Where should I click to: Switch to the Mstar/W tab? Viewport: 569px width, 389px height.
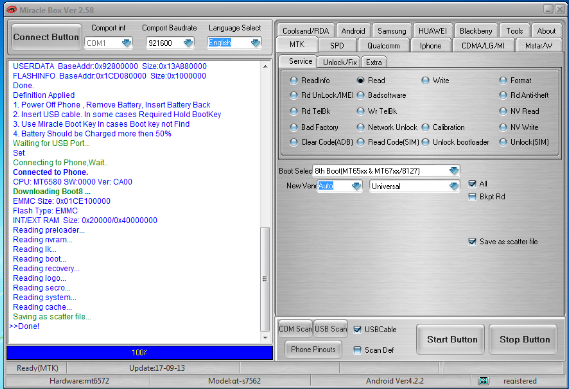coord(539,45)
